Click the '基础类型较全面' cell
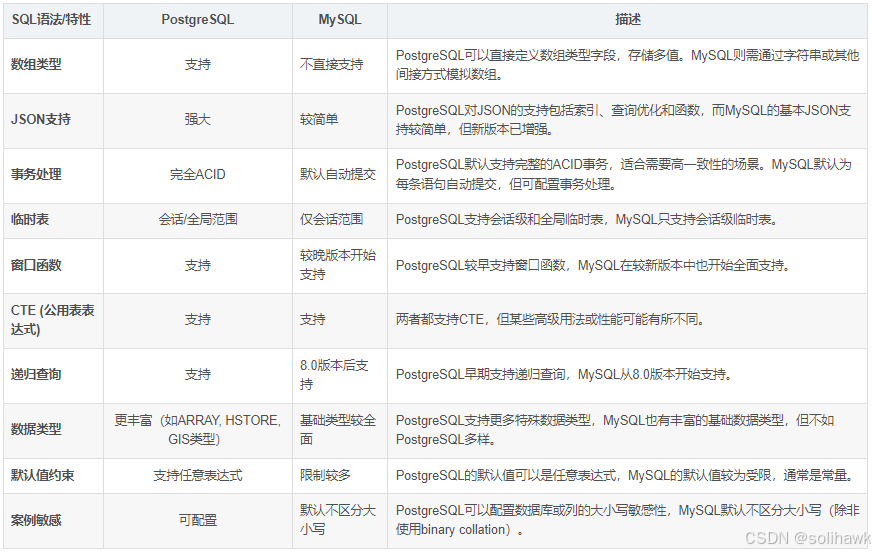Image resolution: width=875 pixels, height=553 pixels. tap(338, 429)
